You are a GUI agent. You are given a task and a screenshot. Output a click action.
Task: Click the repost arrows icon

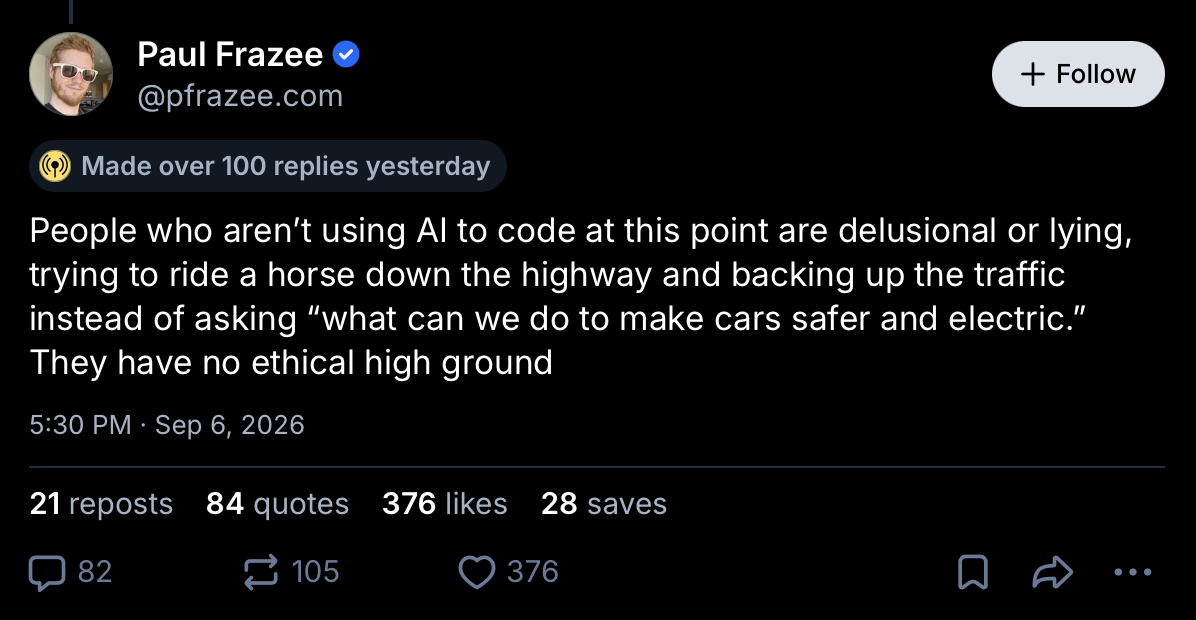pyautogui.click(x=261, y=572)
